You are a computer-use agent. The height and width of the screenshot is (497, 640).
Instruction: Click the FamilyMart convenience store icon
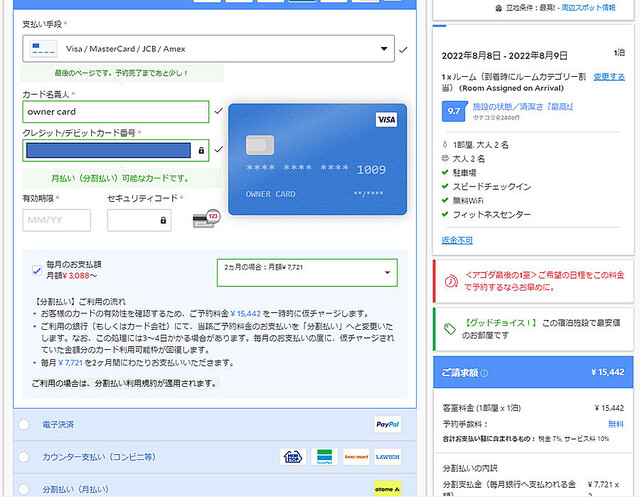(x=324, y=456)
